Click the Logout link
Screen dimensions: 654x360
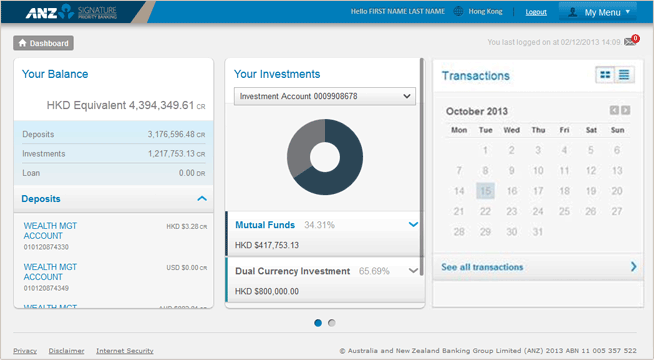coord(536,12)
